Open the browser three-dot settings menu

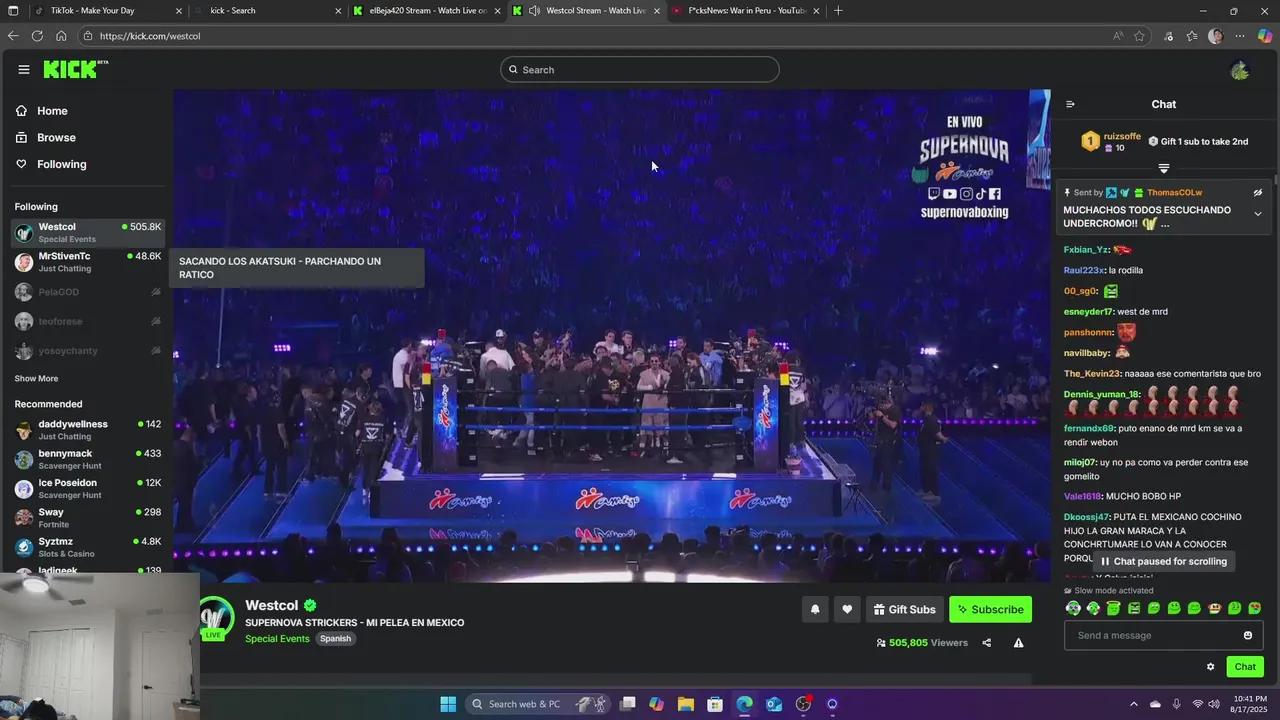1240,36
